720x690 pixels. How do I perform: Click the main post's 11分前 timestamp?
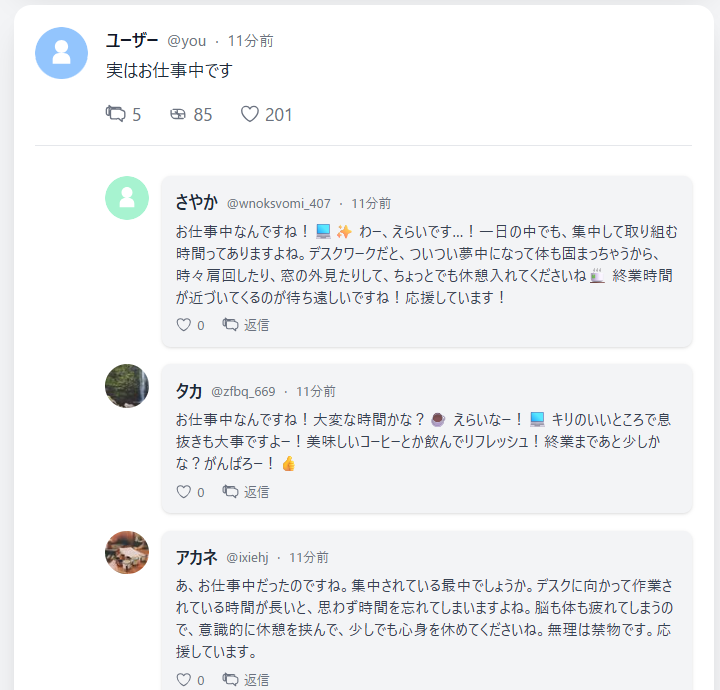tap(250, 41)
